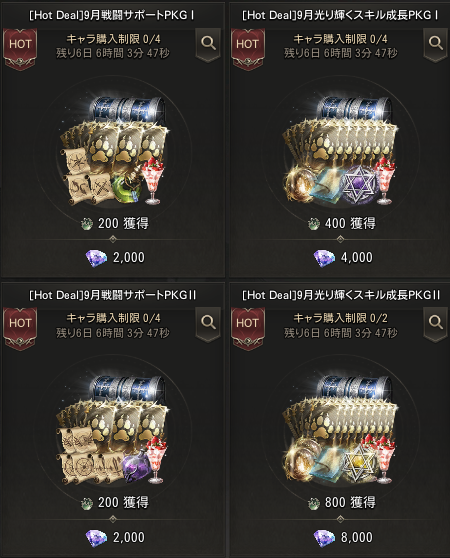
Task: Open magnifier preview for スキル成長PKG II
Action: pos(435,323)
